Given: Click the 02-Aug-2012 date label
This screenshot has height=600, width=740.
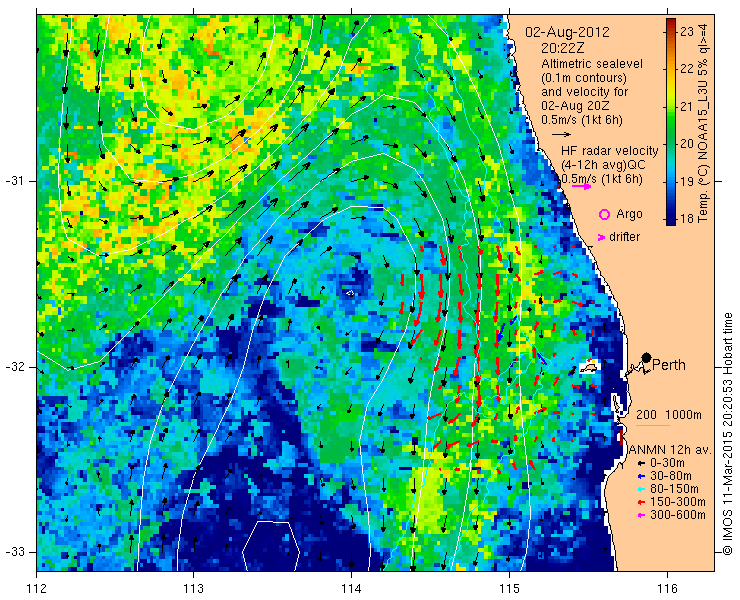Looking at the screenshot, I should point(567,33).
